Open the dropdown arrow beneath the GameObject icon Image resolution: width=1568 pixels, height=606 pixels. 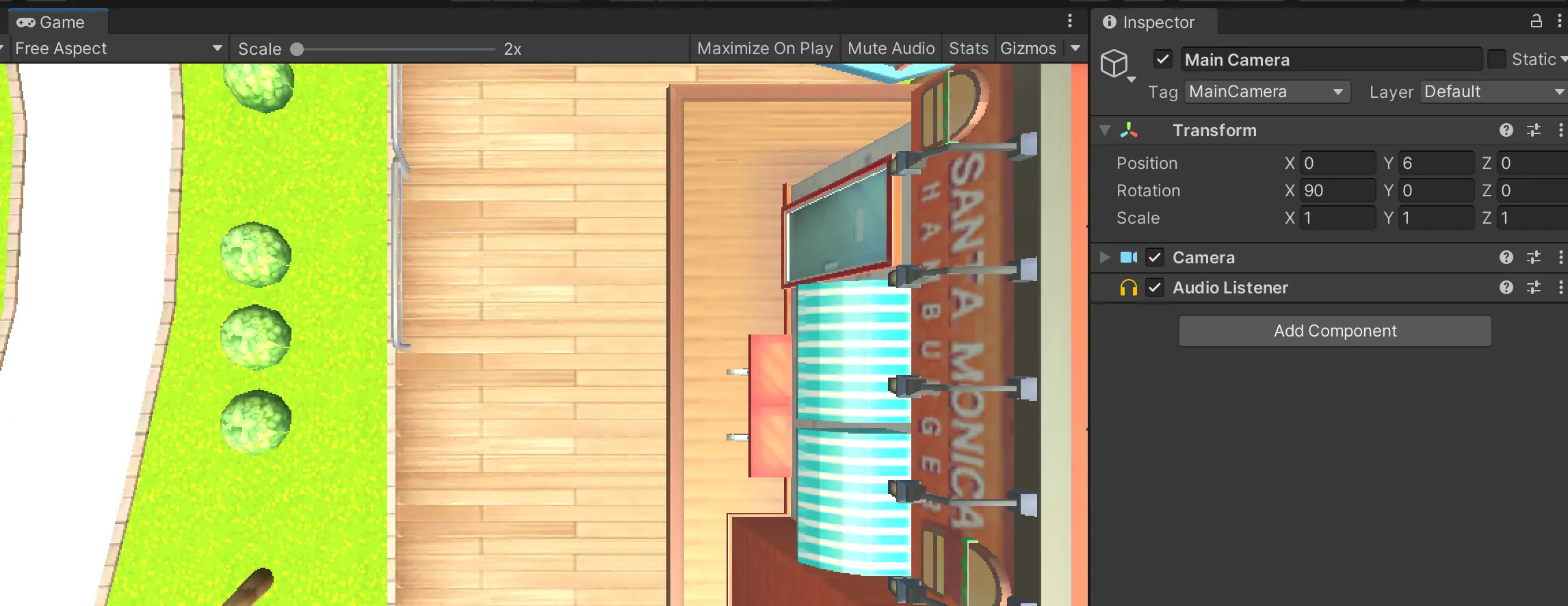[x=1131, y=80]
